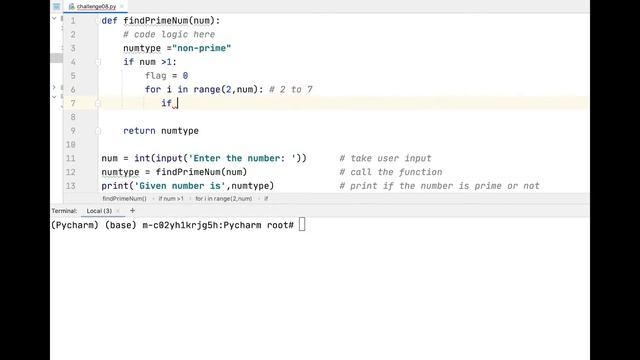Click the empty line 8 in the editor

click(343, 117)
